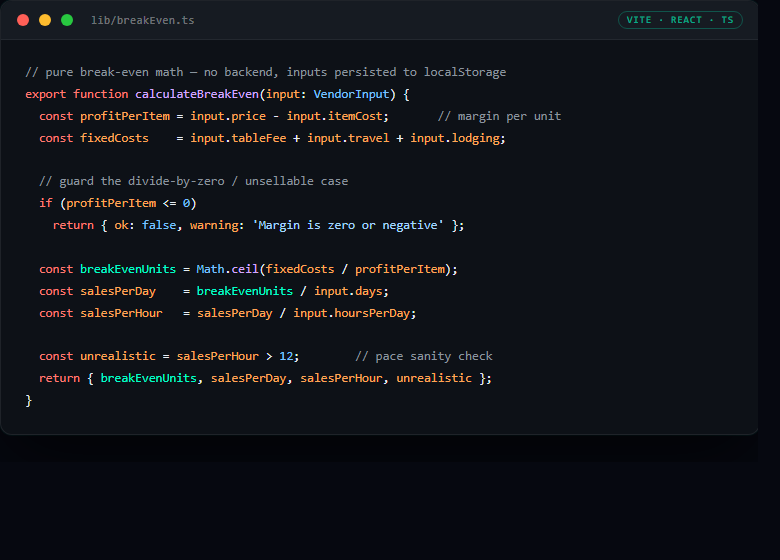
Task: Click breakEvenUnits in its const declaration
Action: pyautogui.click(x=128, y=269)
